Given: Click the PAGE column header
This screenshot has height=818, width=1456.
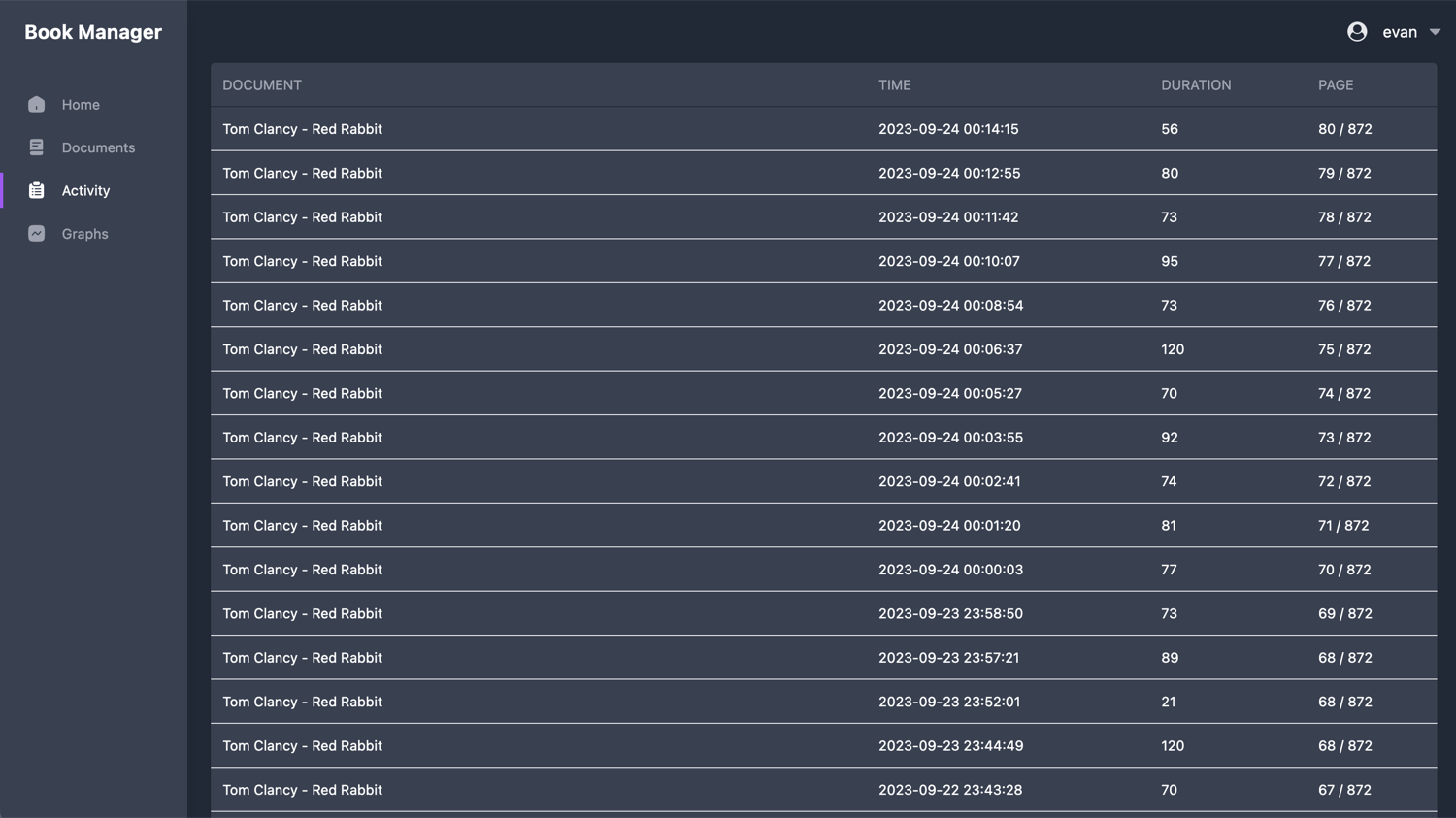Looking at the screenshot, I should [1335, 85].
